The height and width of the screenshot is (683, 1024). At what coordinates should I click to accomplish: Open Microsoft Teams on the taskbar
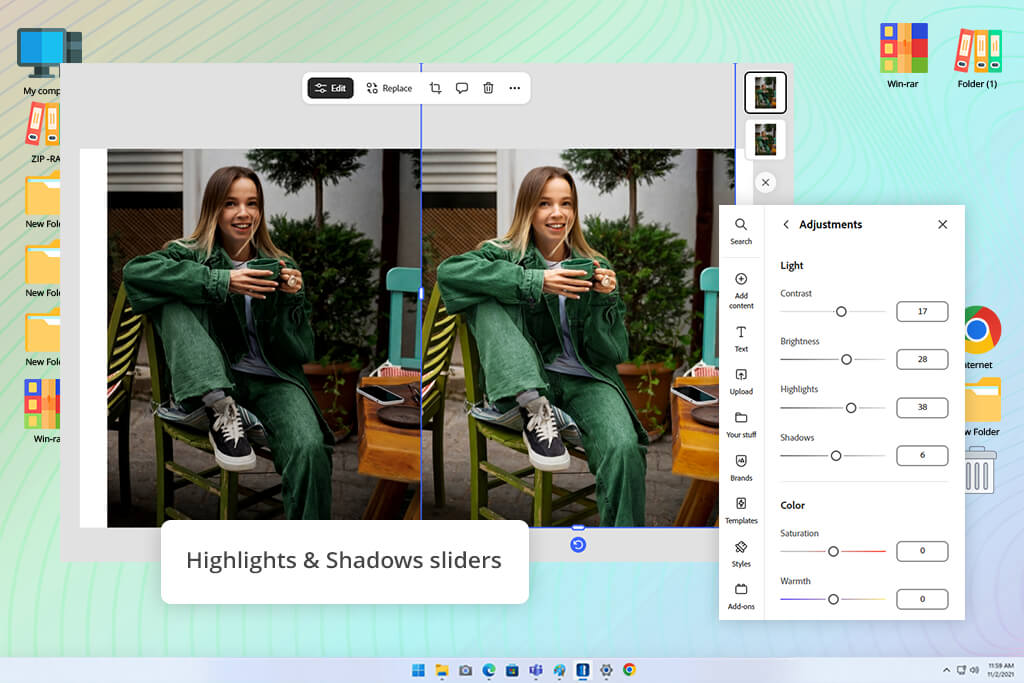tap(536, 670)
